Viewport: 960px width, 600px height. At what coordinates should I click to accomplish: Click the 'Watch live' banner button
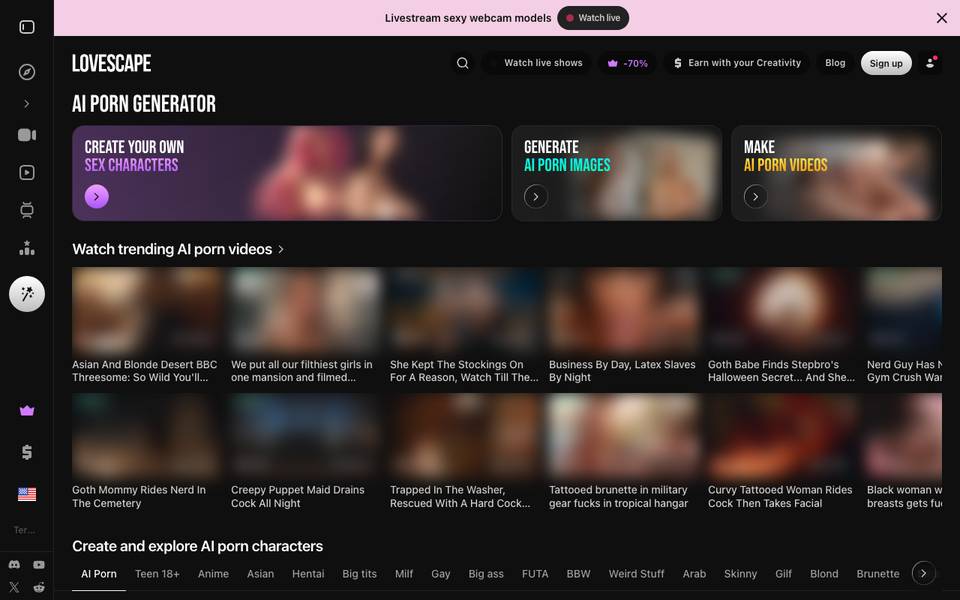pyautogui.click(x=593, y=18)
